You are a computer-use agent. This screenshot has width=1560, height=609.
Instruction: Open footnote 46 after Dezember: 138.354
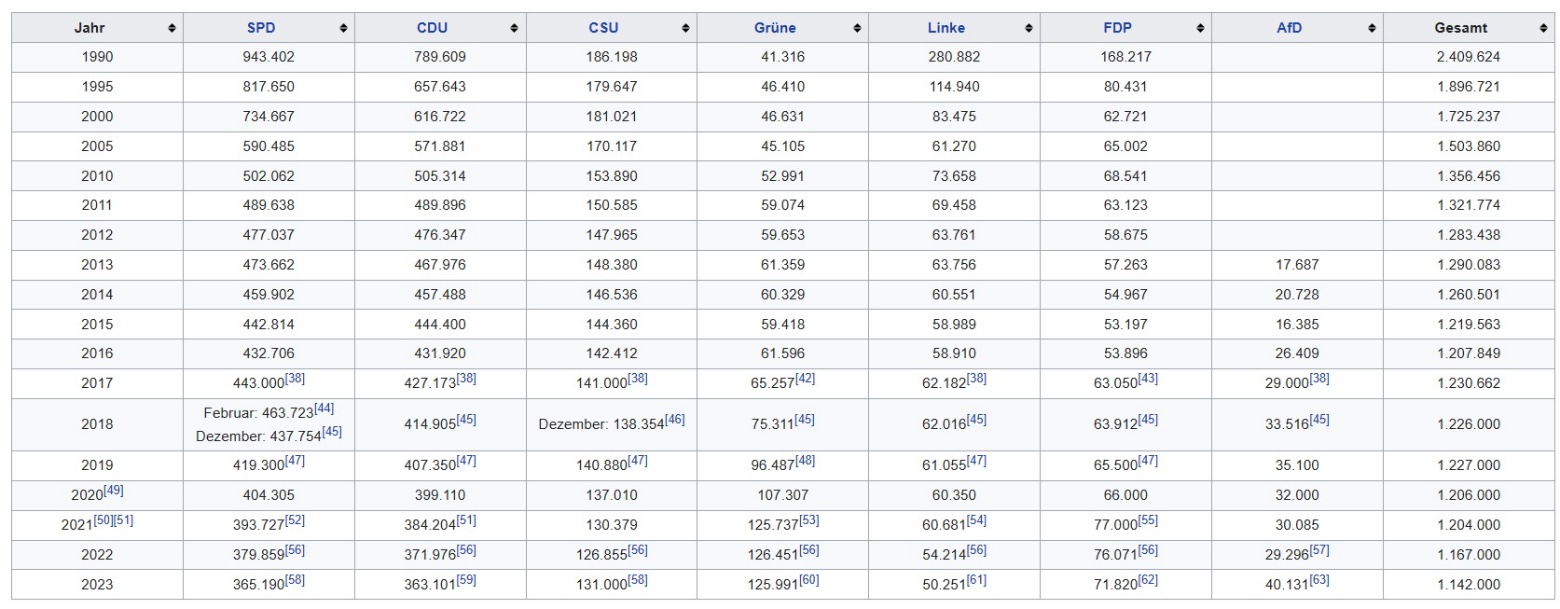point(674,419)
